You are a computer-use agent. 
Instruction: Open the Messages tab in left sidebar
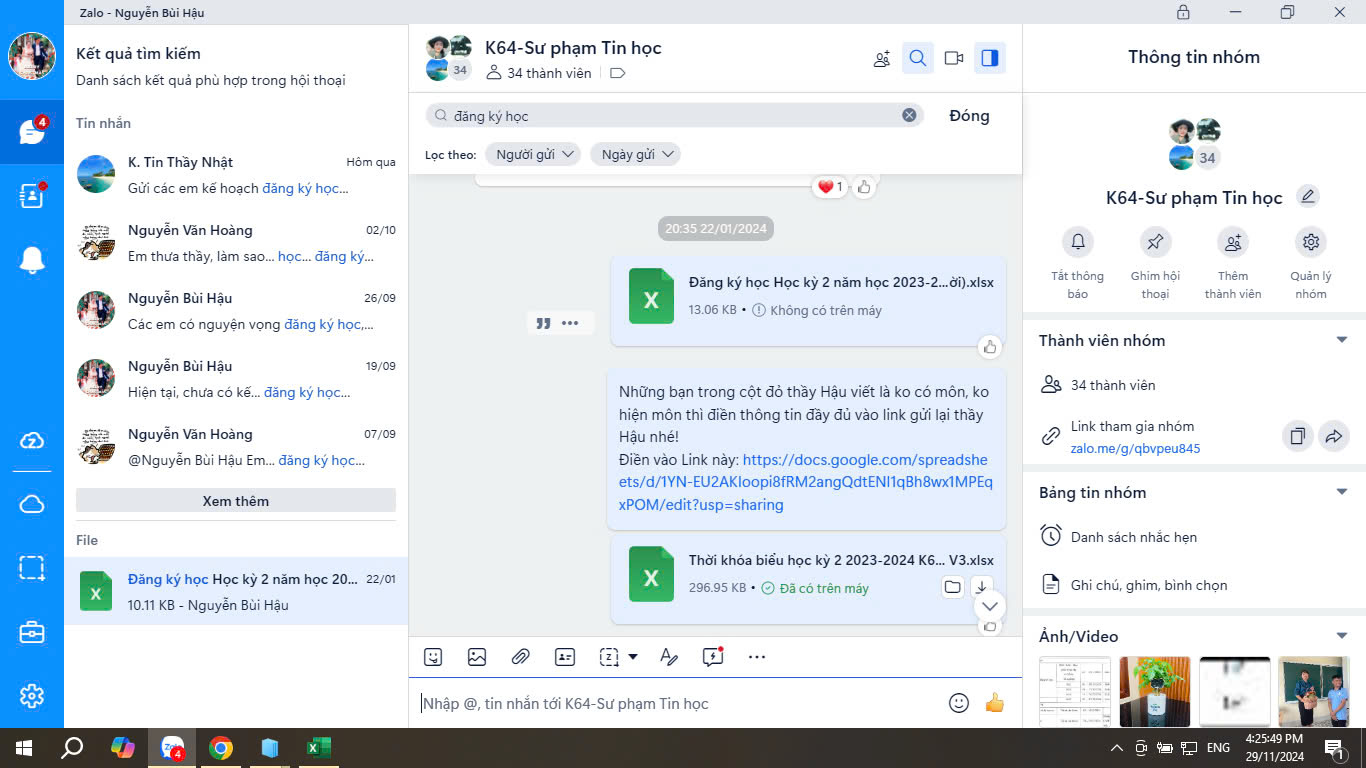pyautogui.click(x=32, y=132)
